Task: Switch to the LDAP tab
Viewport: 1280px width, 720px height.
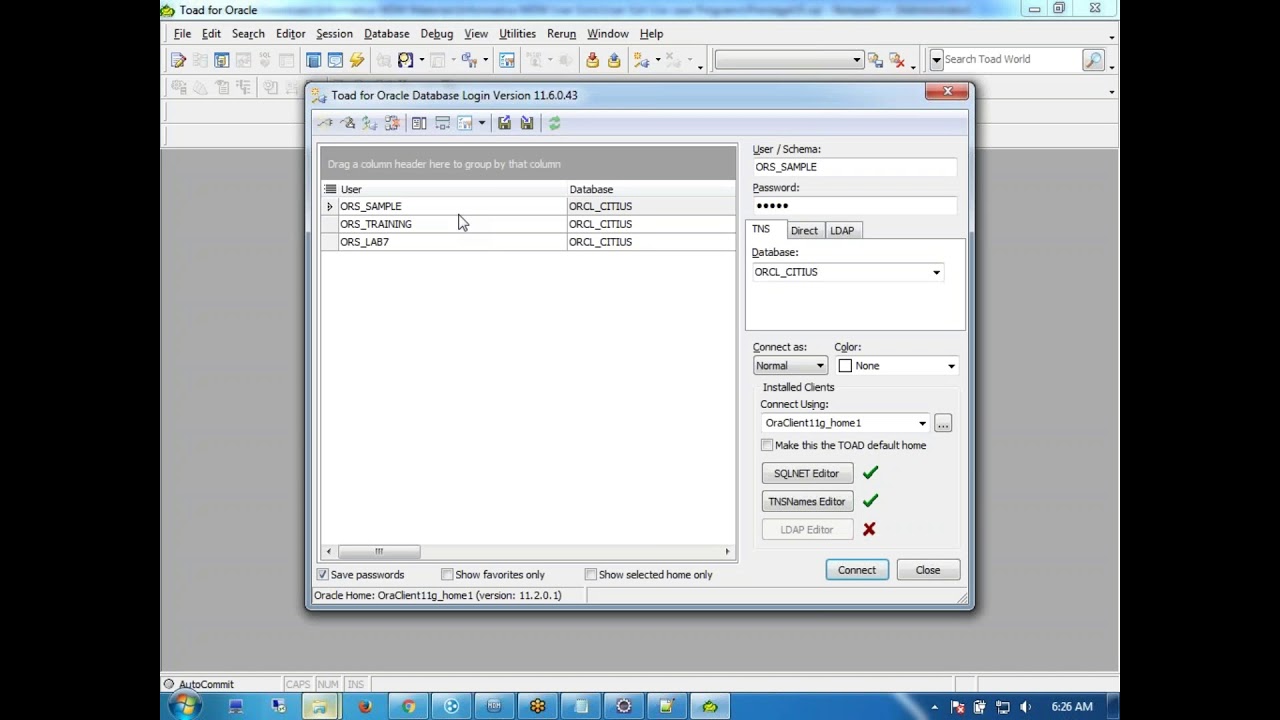Action: pyautogui.click(x=842, y=230)
